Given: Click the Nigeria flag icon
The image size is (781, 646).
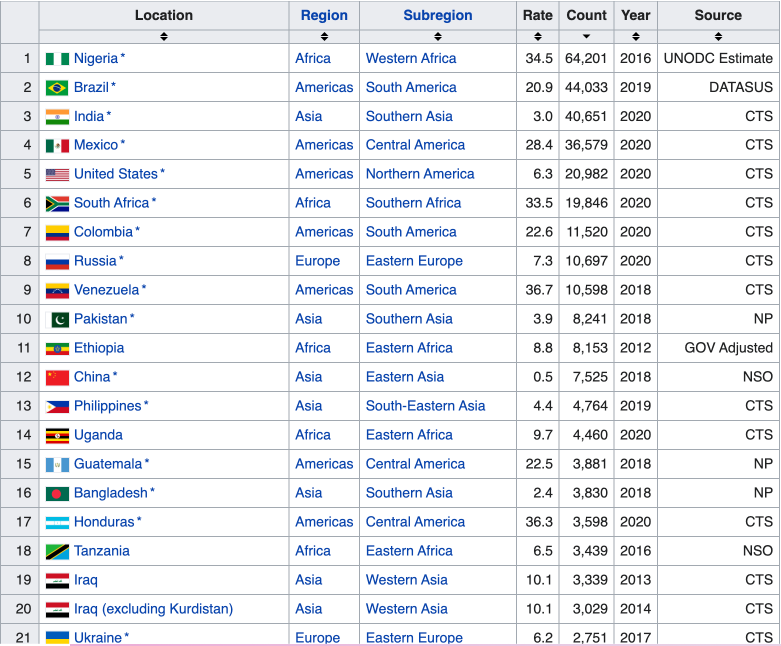Looking at the screenshot, I should [57, 59].
